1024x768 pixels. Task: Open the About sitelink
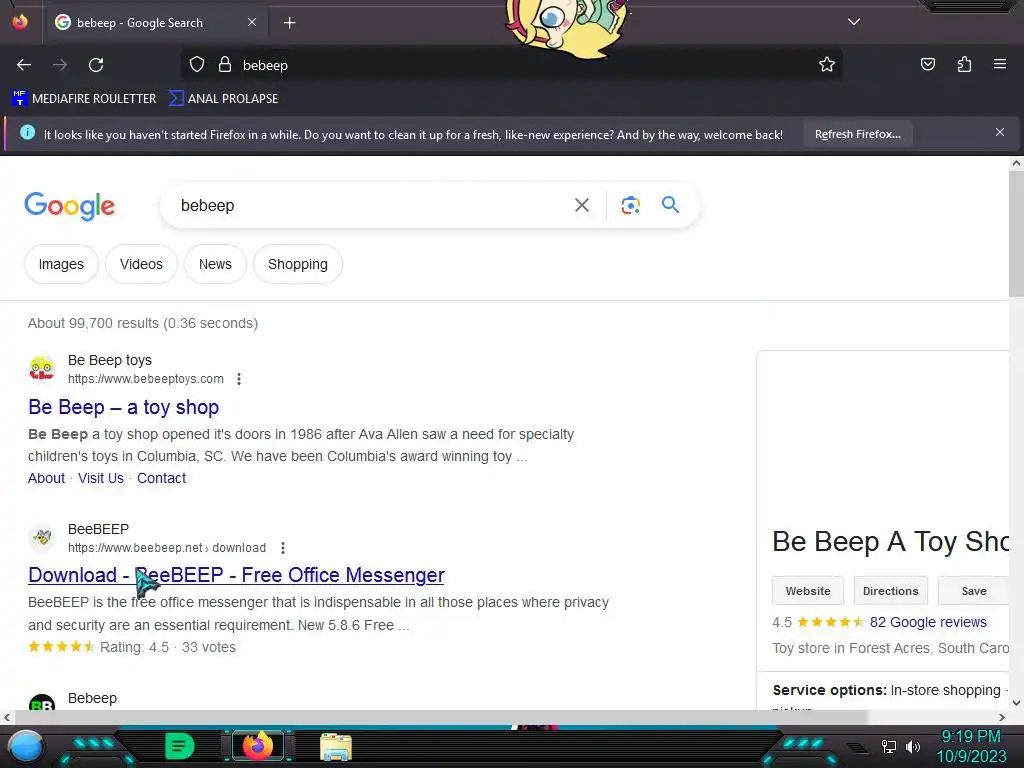[46, 478]
